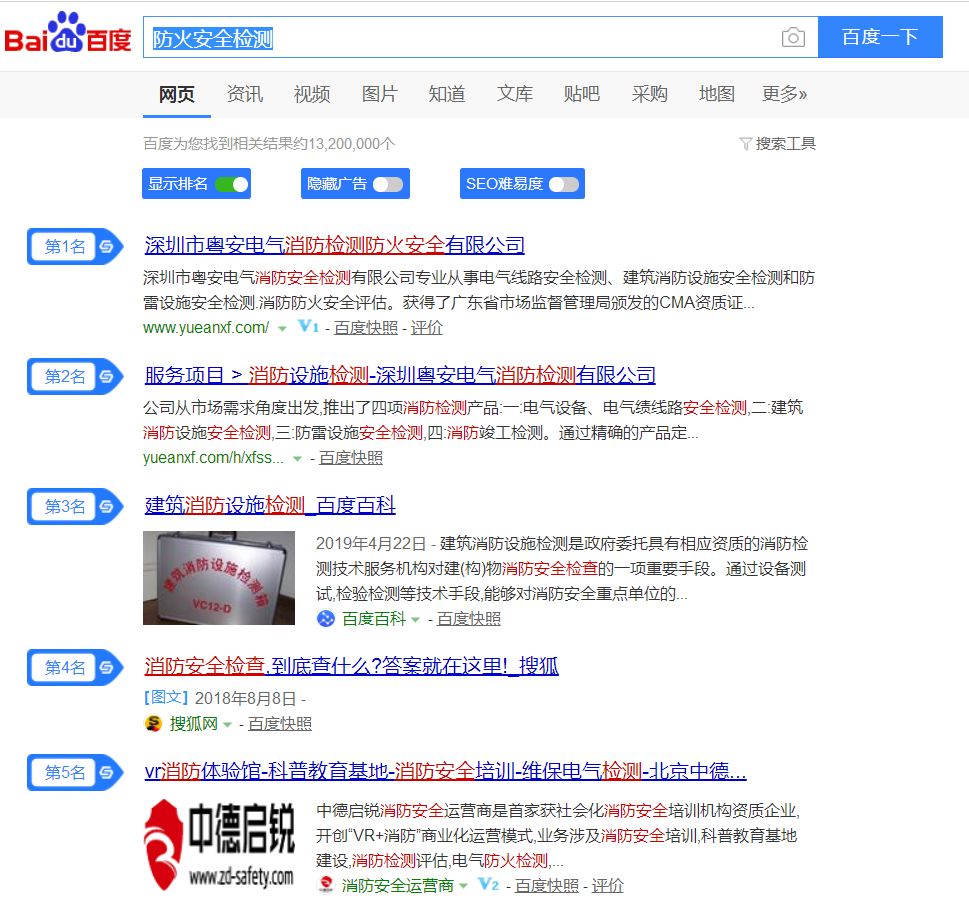
Task: Click the rank 1 badge icon
Action: click(107, 247)
